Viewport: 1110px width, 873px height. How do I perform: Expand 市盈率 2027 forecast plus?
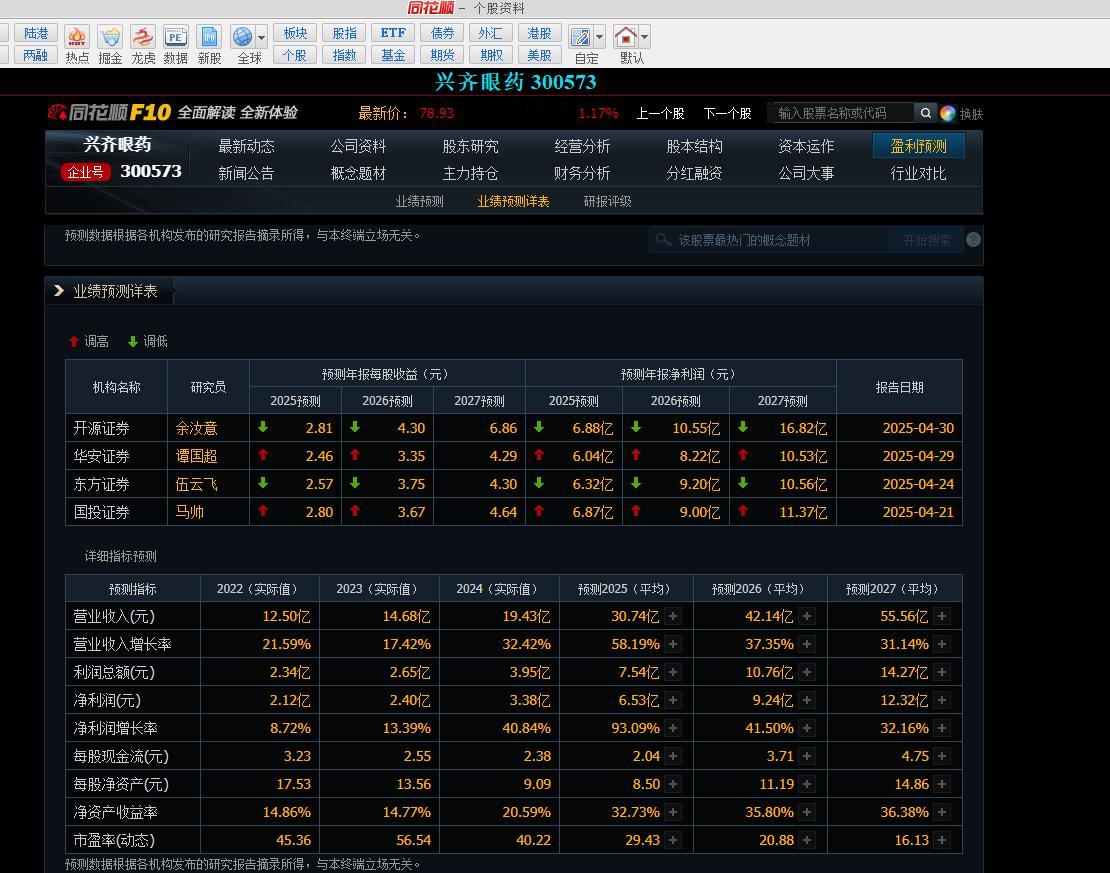[942, 840]
